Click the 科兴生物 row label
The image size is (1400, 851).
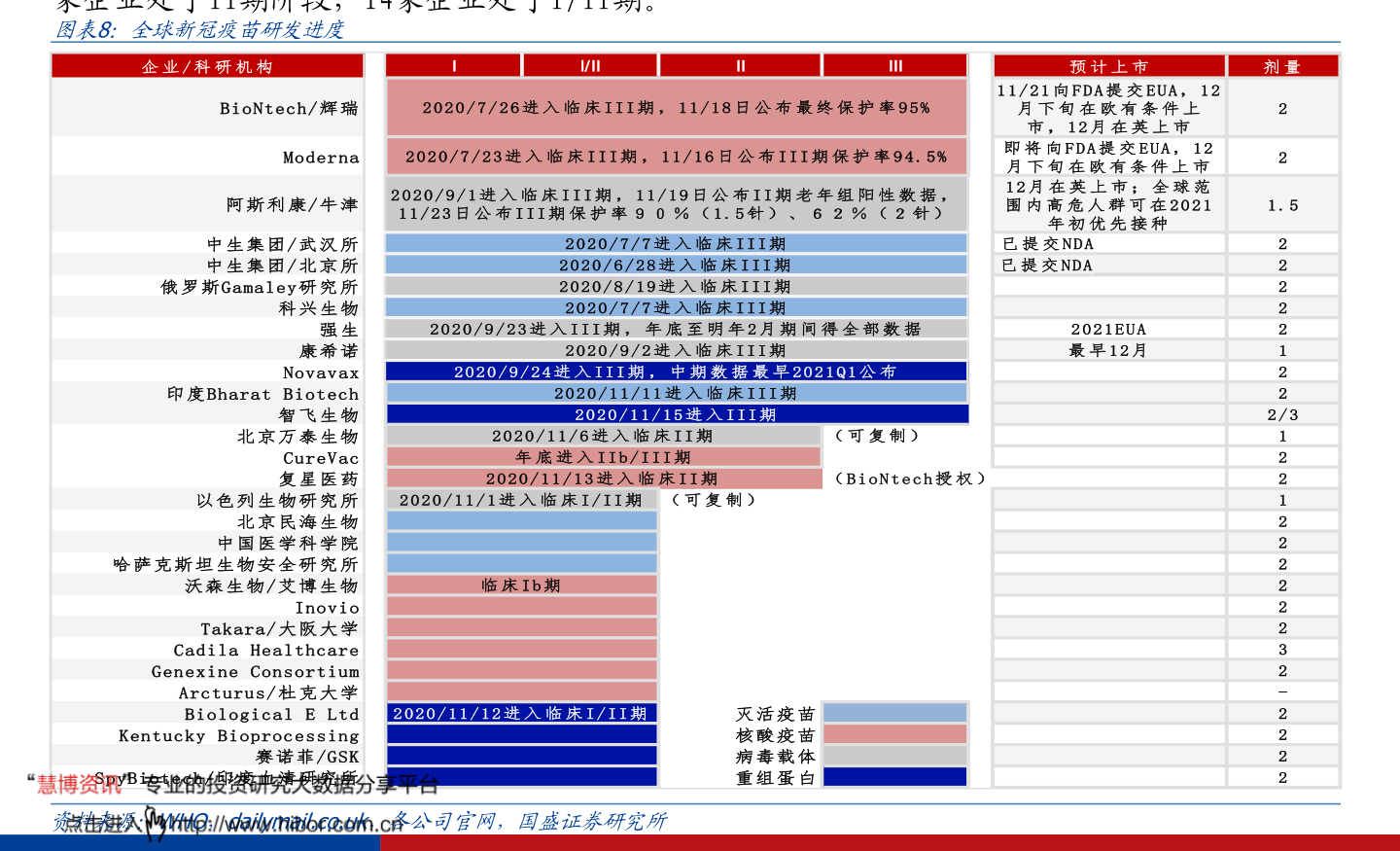coord(319,308)
